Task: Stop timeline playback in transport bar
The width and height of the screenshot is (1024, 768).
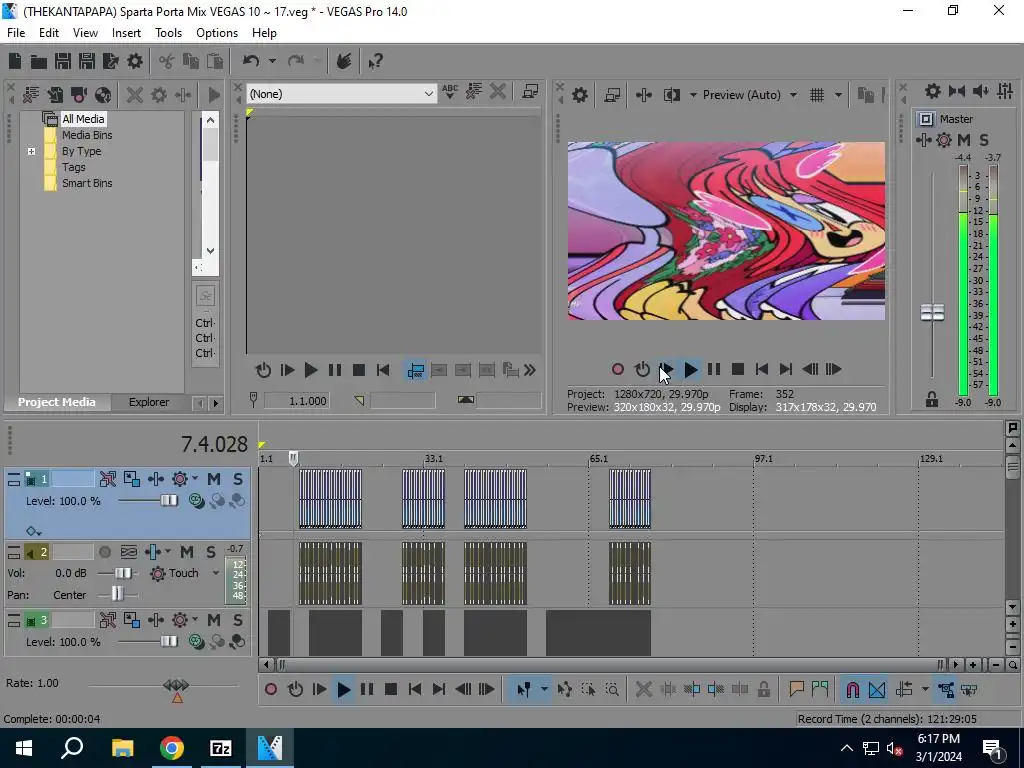Action: [x=391, y=690]
